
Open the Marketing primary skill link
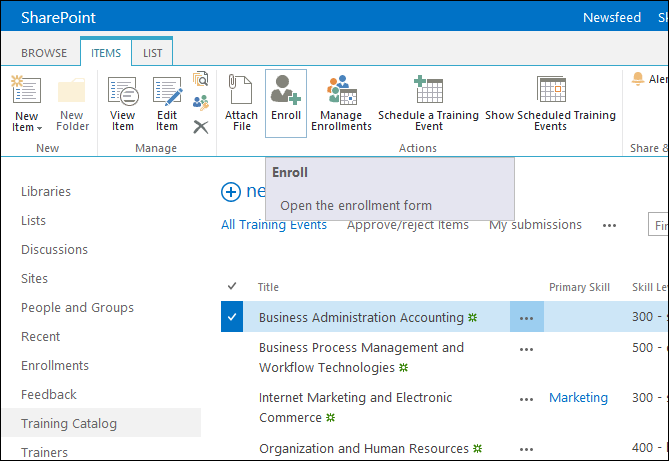tap(578, 398)
